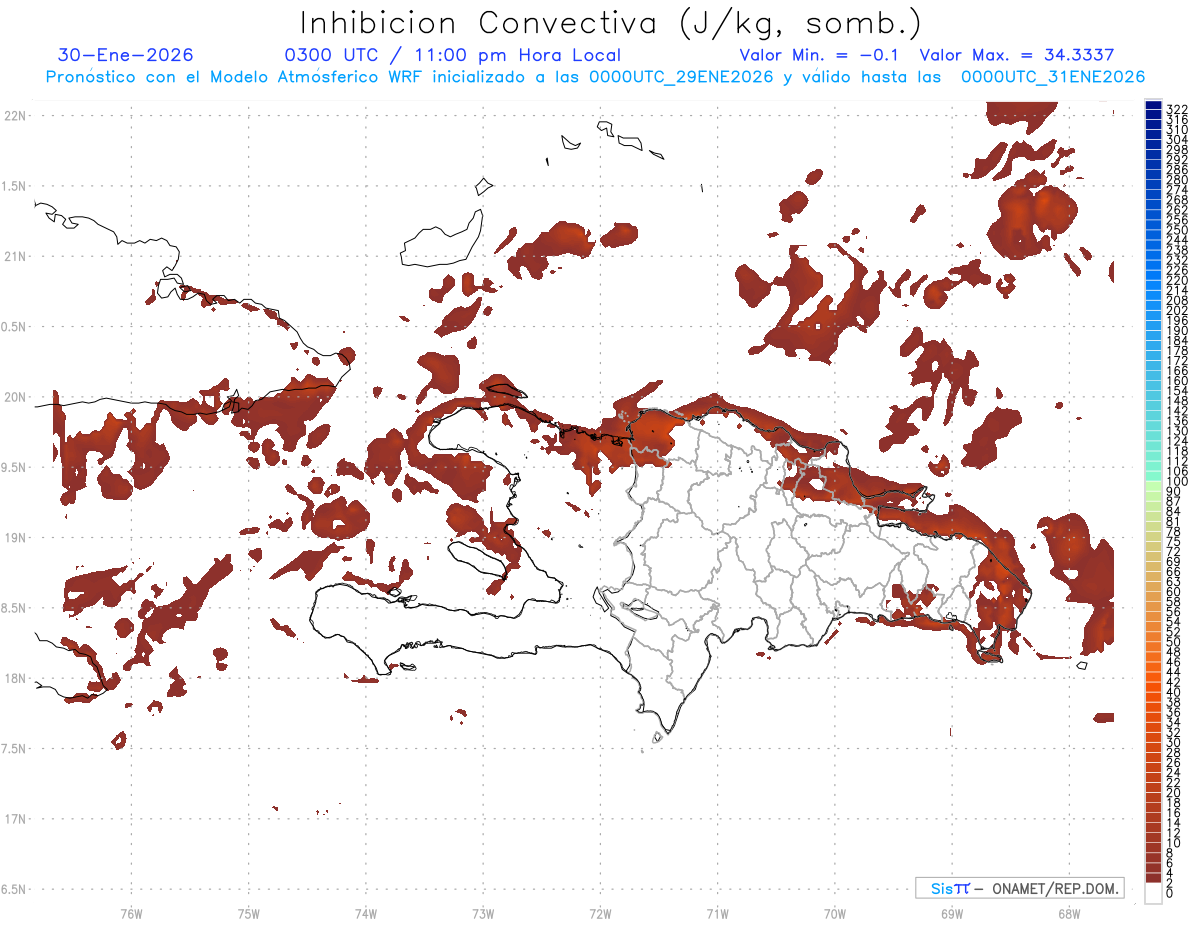The width and height of the screenshot is (1200, 927).
Task: Click the 20N latitude axis label
Action: [15, 397]
